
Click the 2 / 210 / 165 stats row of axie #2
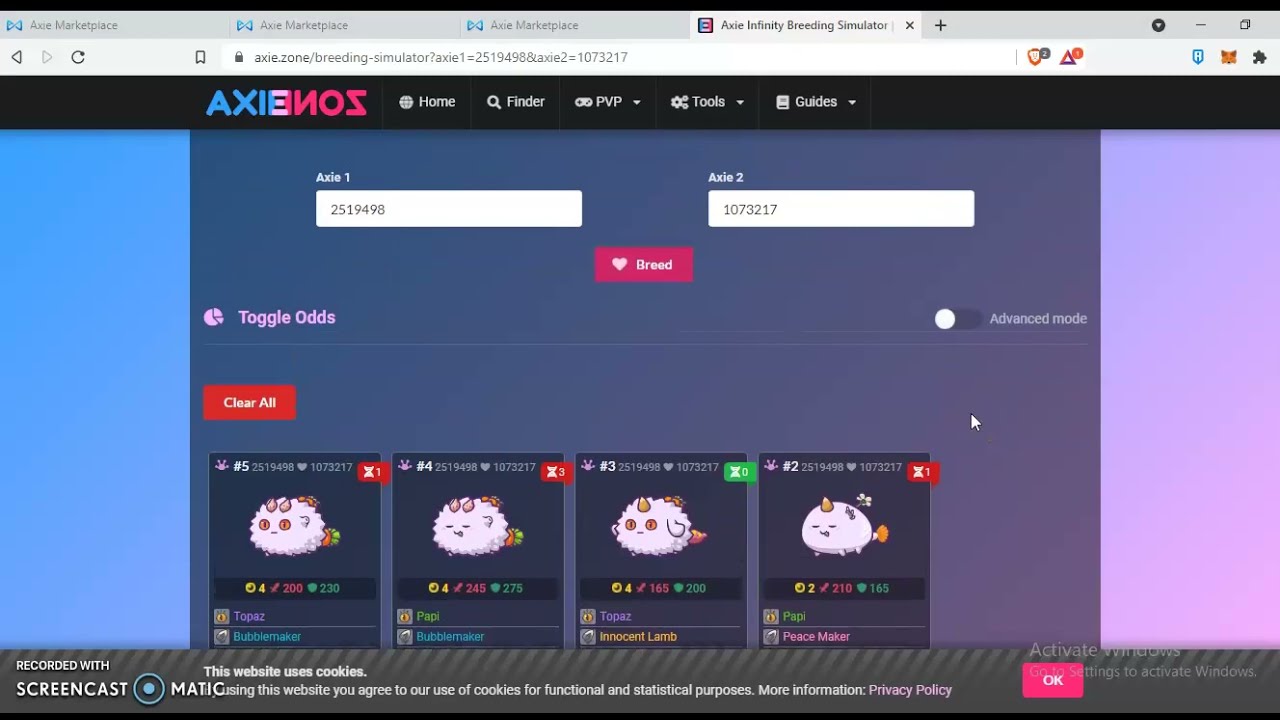[x=844, y=588]
